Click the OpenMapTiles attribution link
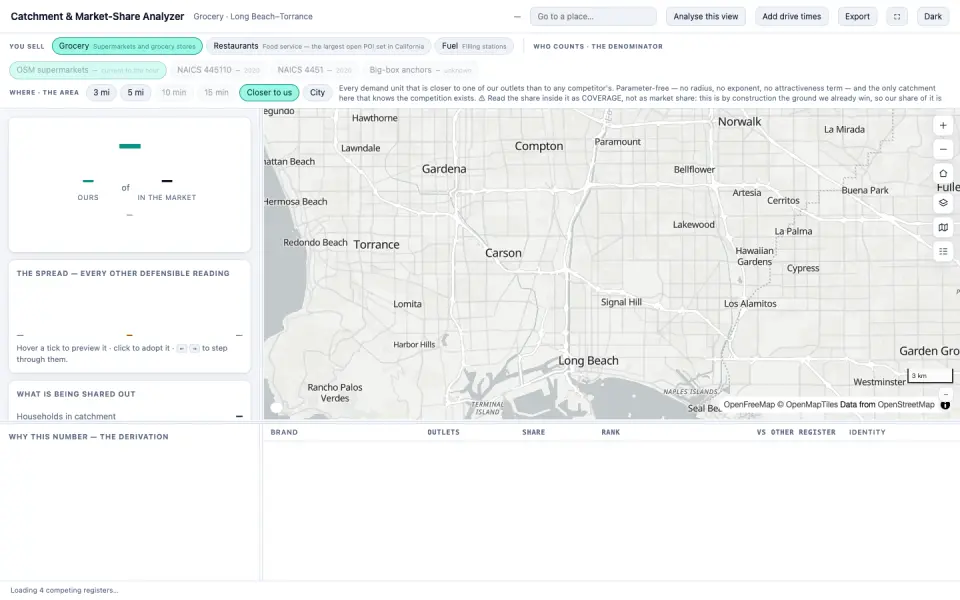The width and height of the screenshot is (960, 600). [x=812, y=405]
